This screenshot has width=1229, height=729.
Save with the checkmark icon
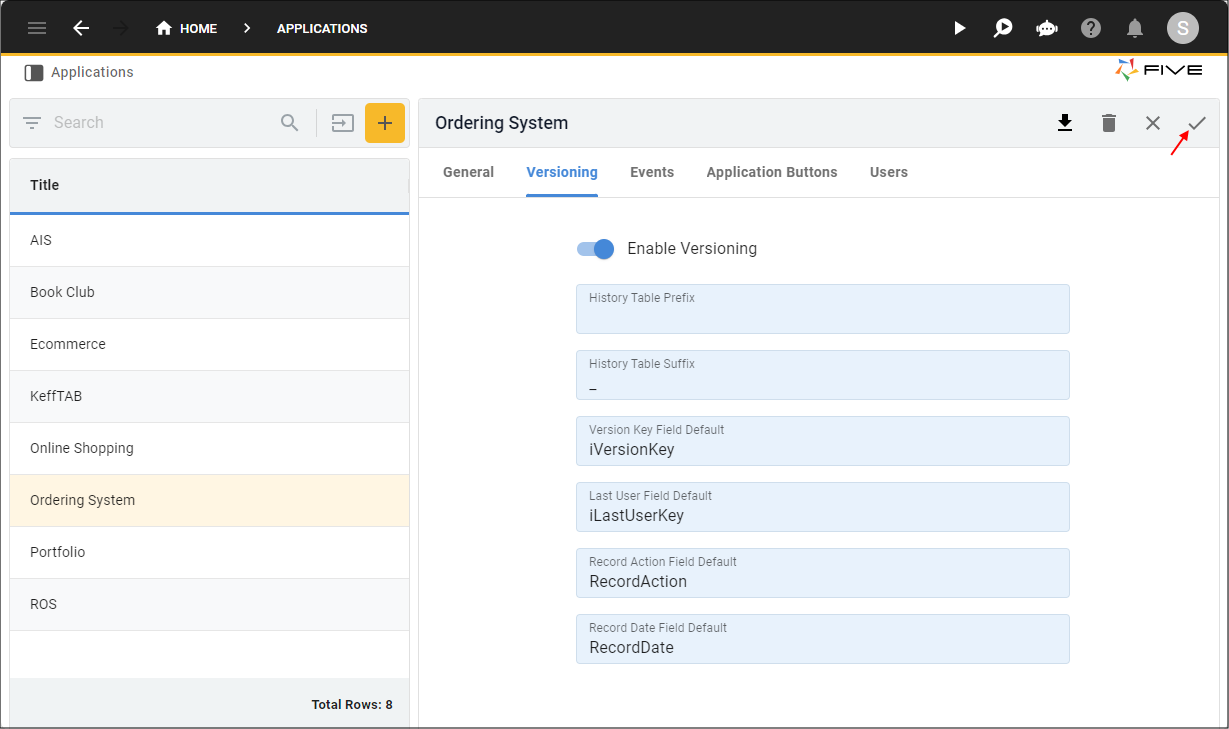tap(1197, 123)
